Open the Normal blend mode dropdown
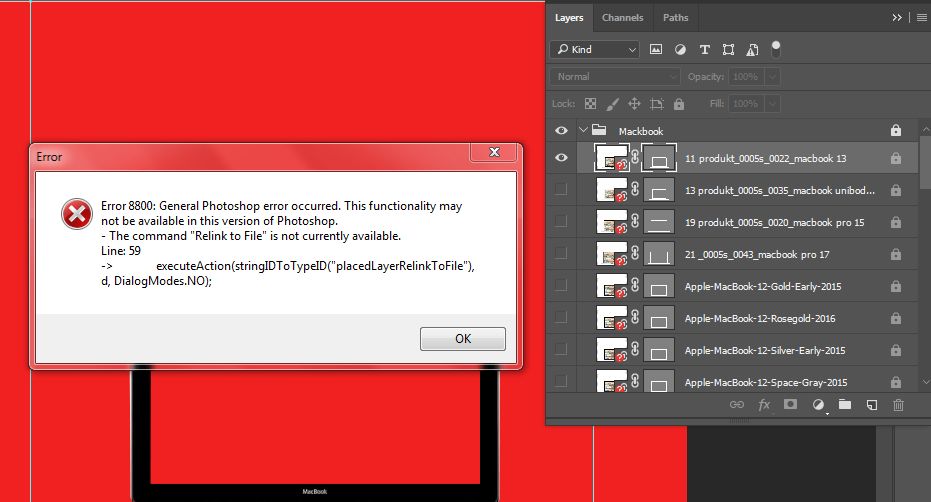The height and width of the screenshot is (502, 931). [x=615, y=77]
